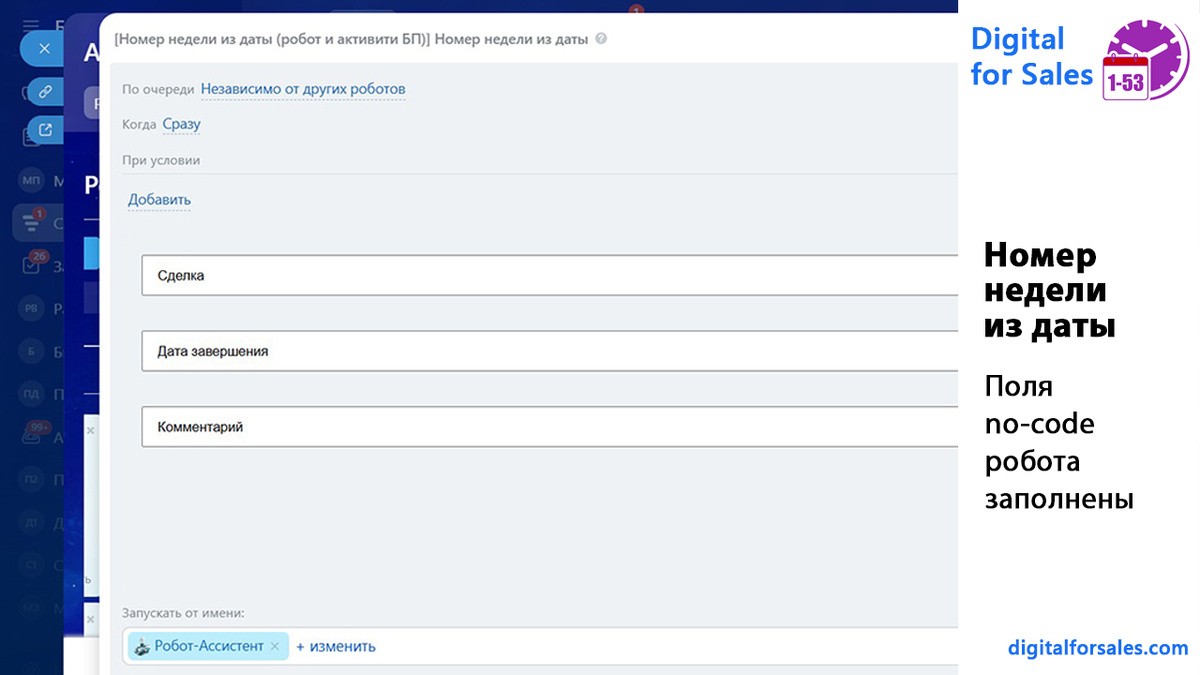Click the 'При условии' label
Screen dimensions: 1200x675
click(161, 160)
